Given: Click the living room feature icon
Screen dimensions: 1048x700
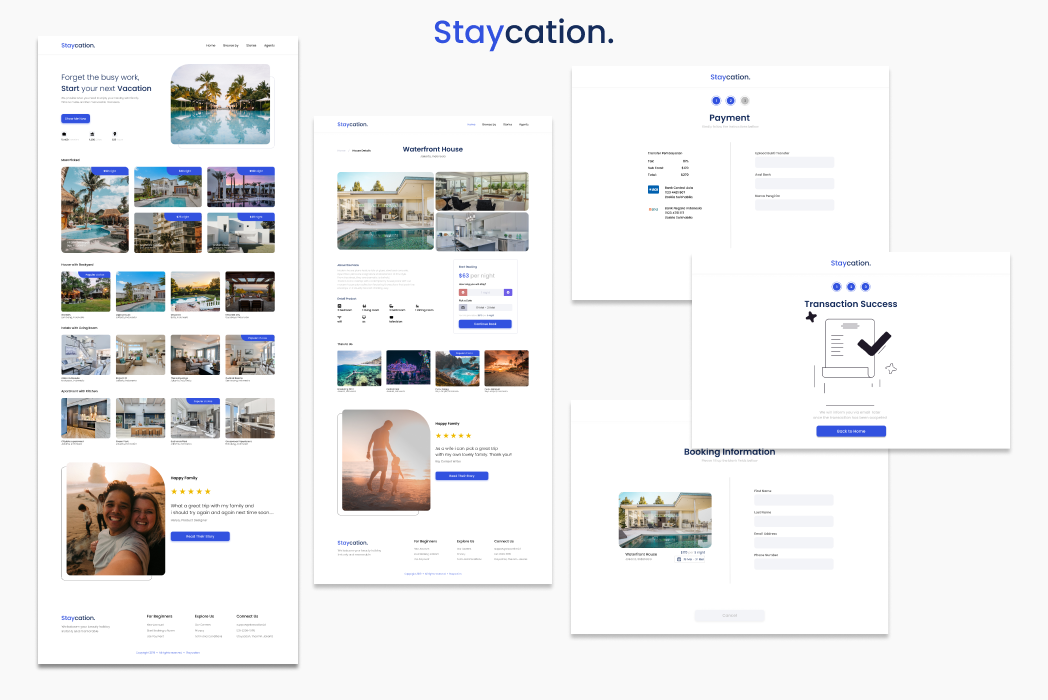Looking at the screenshot, I should click(364, 306).
